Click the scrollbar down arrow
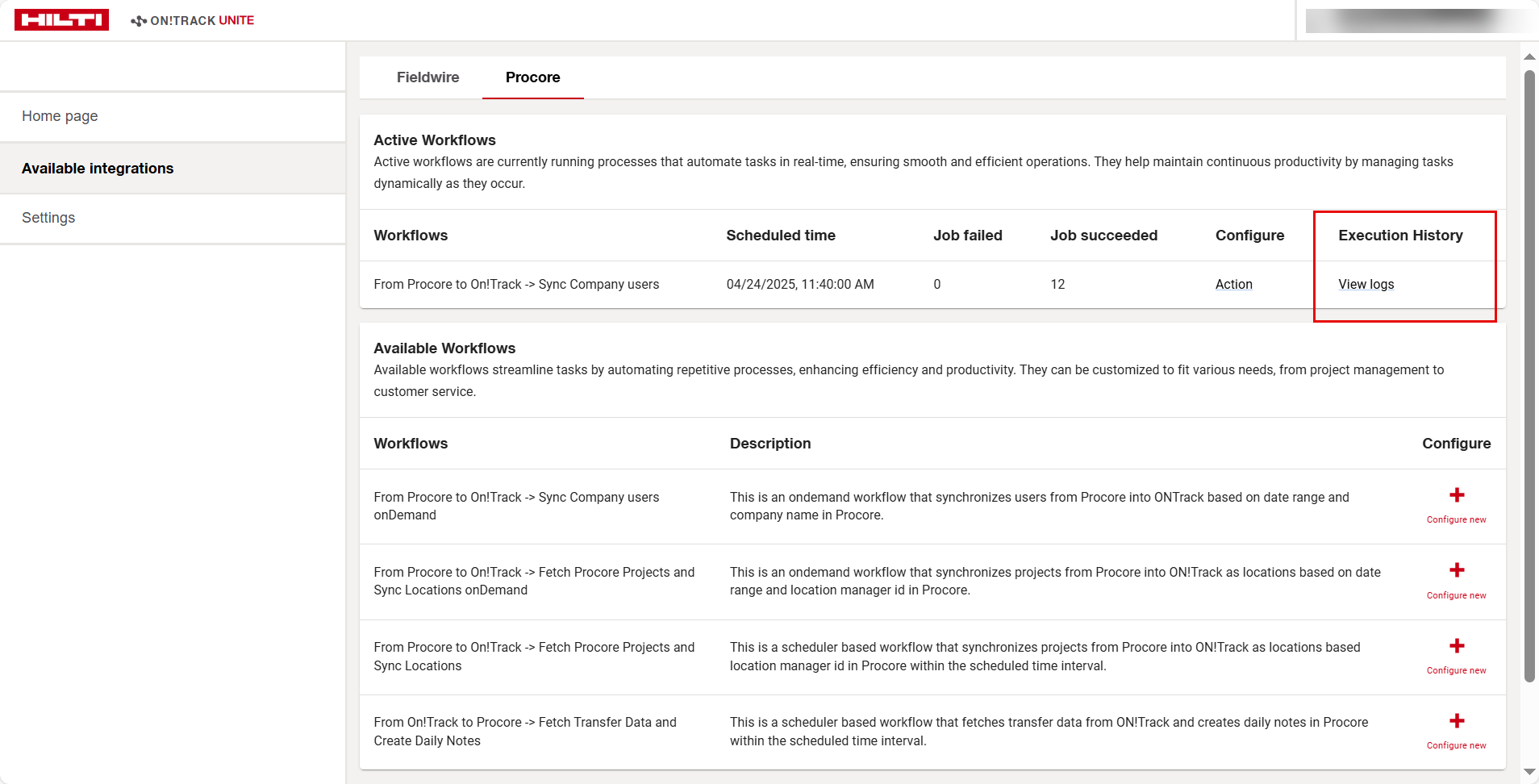 click(x=1529, y=773)
